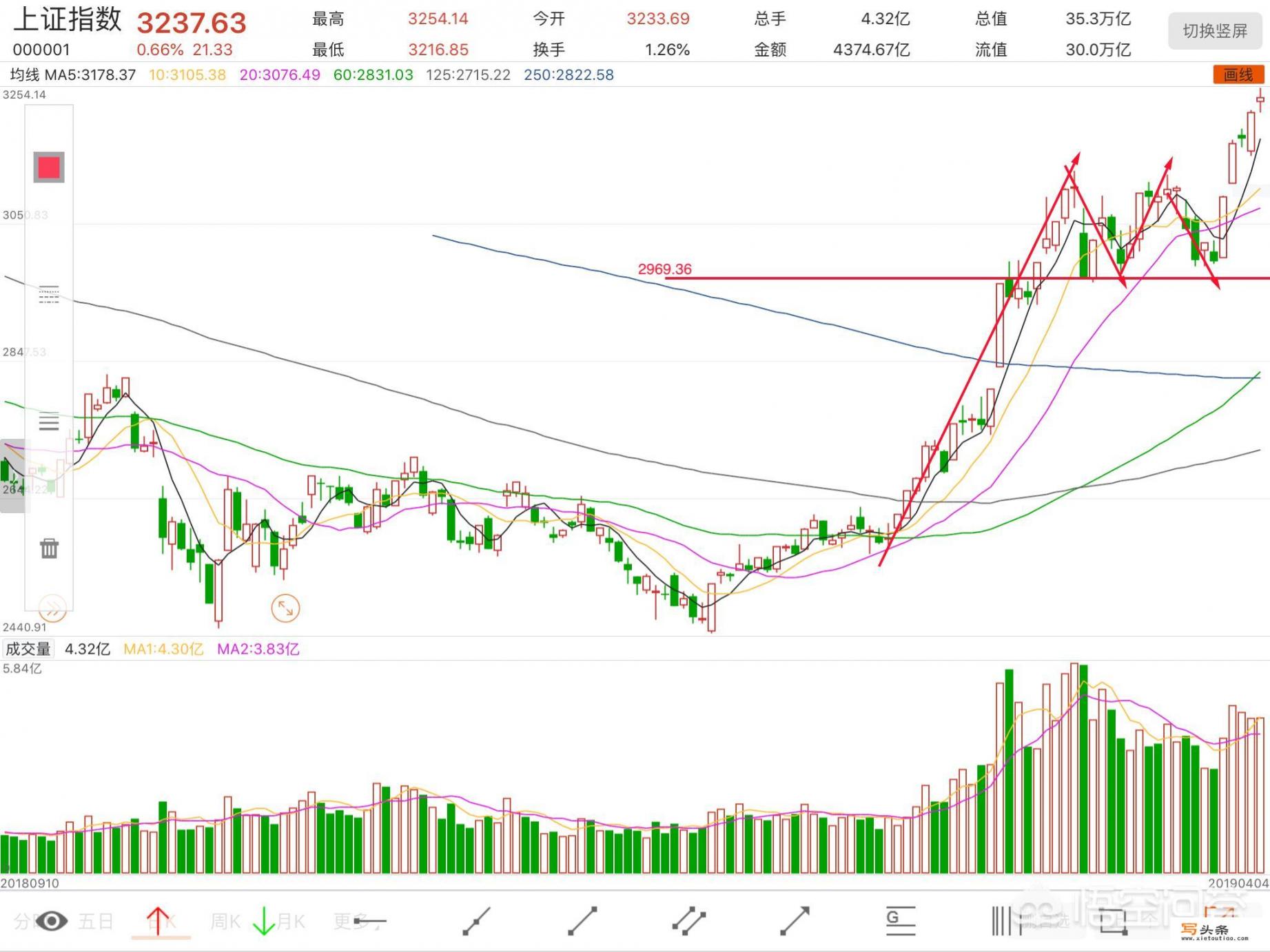Image resolution: width=1270 pixels, height=952 pixels.
Task: Tap the 最高 value 3254.14
Action: tap(438, 19)
